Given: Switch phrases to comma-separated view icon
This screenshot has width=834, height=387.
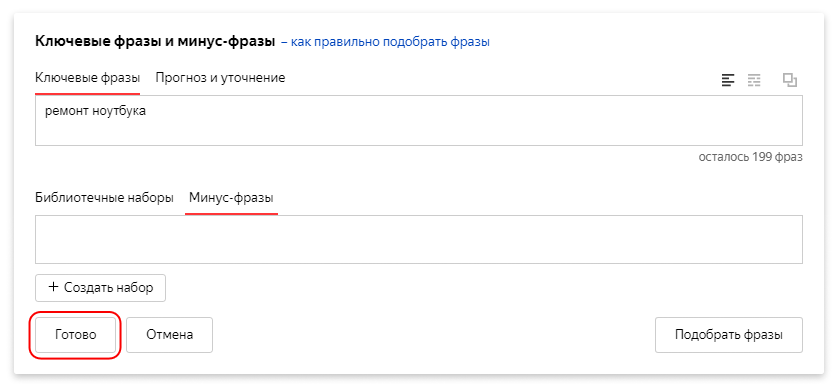Looking at the screenshot, I should 754,80.
